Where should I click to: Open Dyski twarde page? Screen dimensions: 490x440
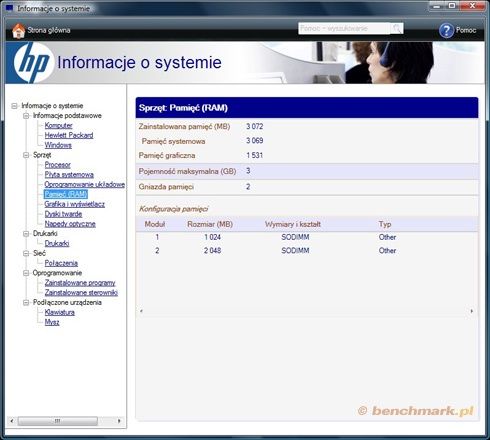coord(63,214)
